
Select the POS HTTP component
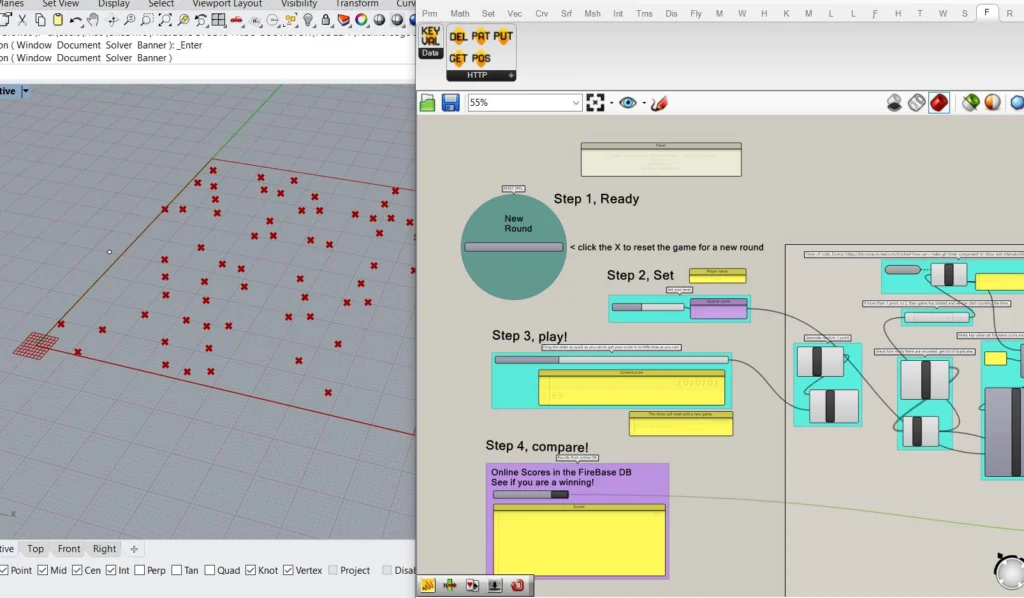tap(481, 58)
